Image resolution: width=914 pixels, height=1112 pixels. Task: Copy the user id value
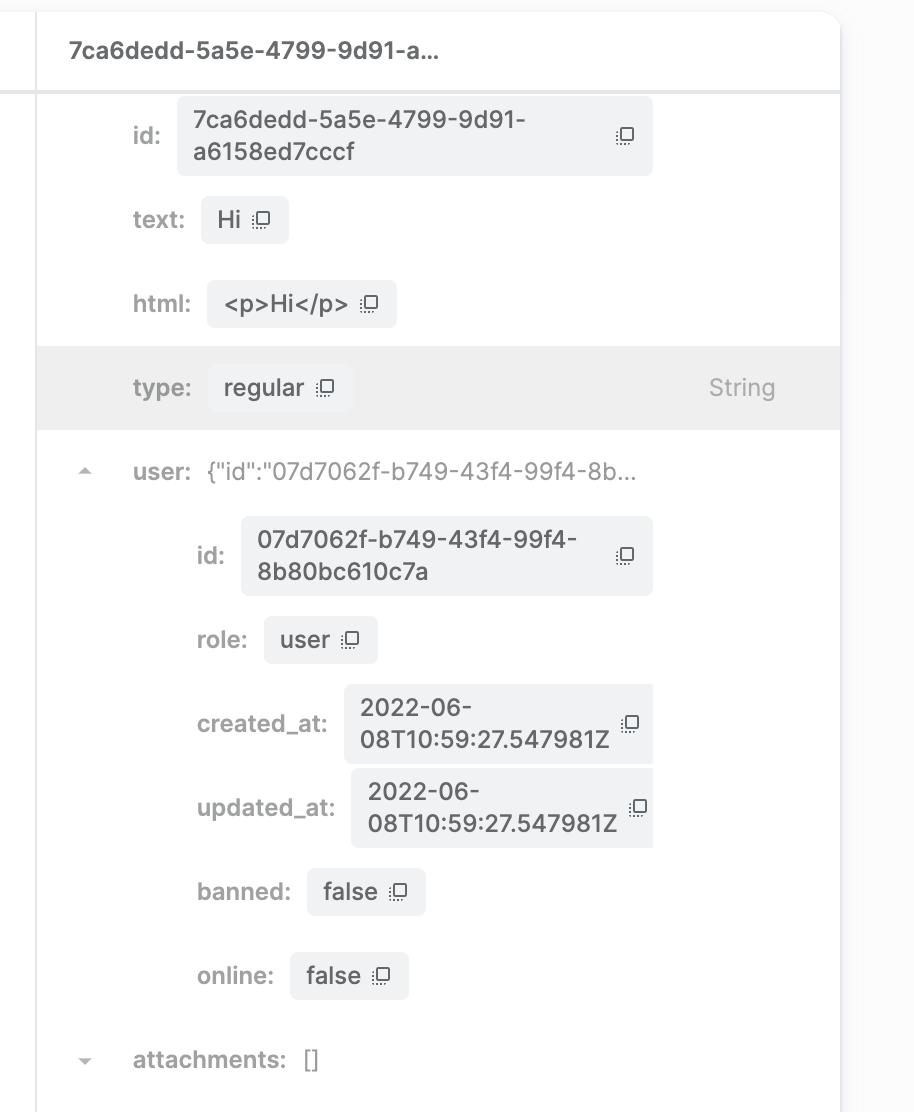pos(624,556)
